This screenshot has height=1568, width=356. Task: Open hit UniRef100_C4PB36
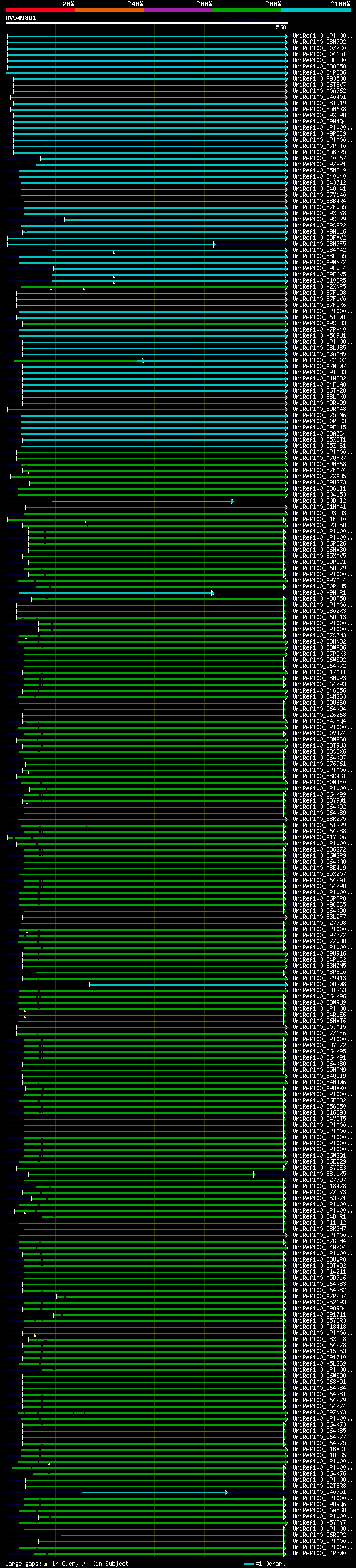click(x=319, y=72)
